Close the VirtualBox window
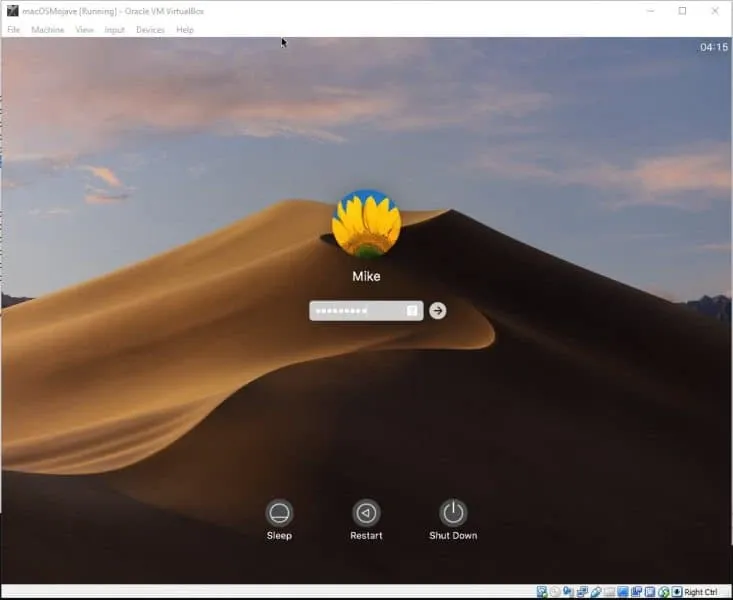733x600 pixels. [x=715, y=11]
